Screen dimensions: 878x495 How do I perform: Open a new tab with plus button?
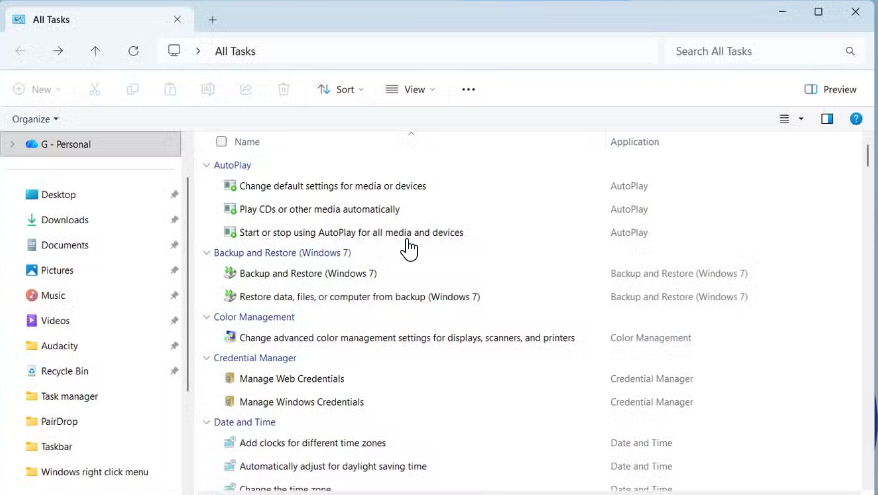[212, 19]
